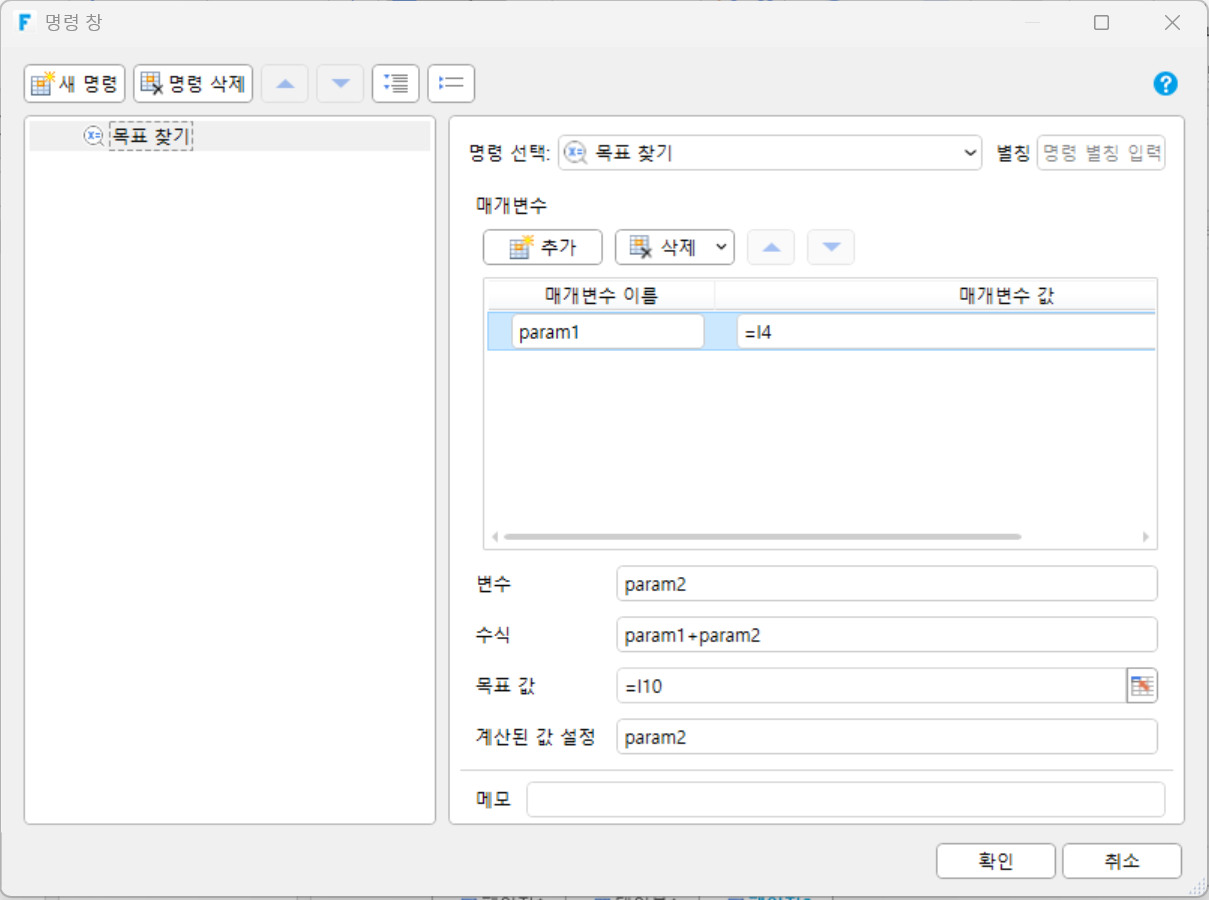The height and width of the screenshot is (900, 1209).
Task: Click the left arrow of the parameter table scrollbar
Action: 494,537
